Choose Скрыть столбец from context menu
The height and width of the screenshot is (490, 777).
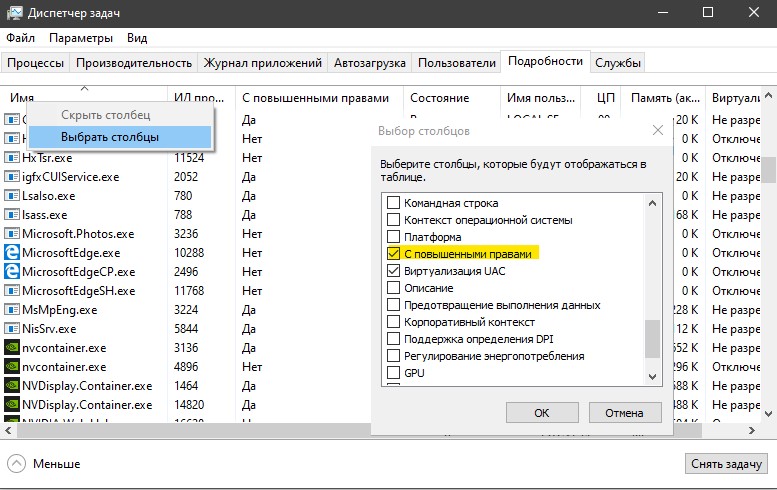(120, 115)
